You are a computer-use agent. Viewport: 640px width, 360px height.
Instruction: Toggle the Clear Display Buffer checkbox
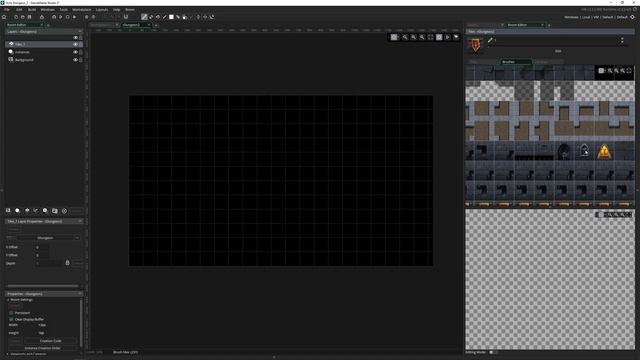tap(11, 319)
